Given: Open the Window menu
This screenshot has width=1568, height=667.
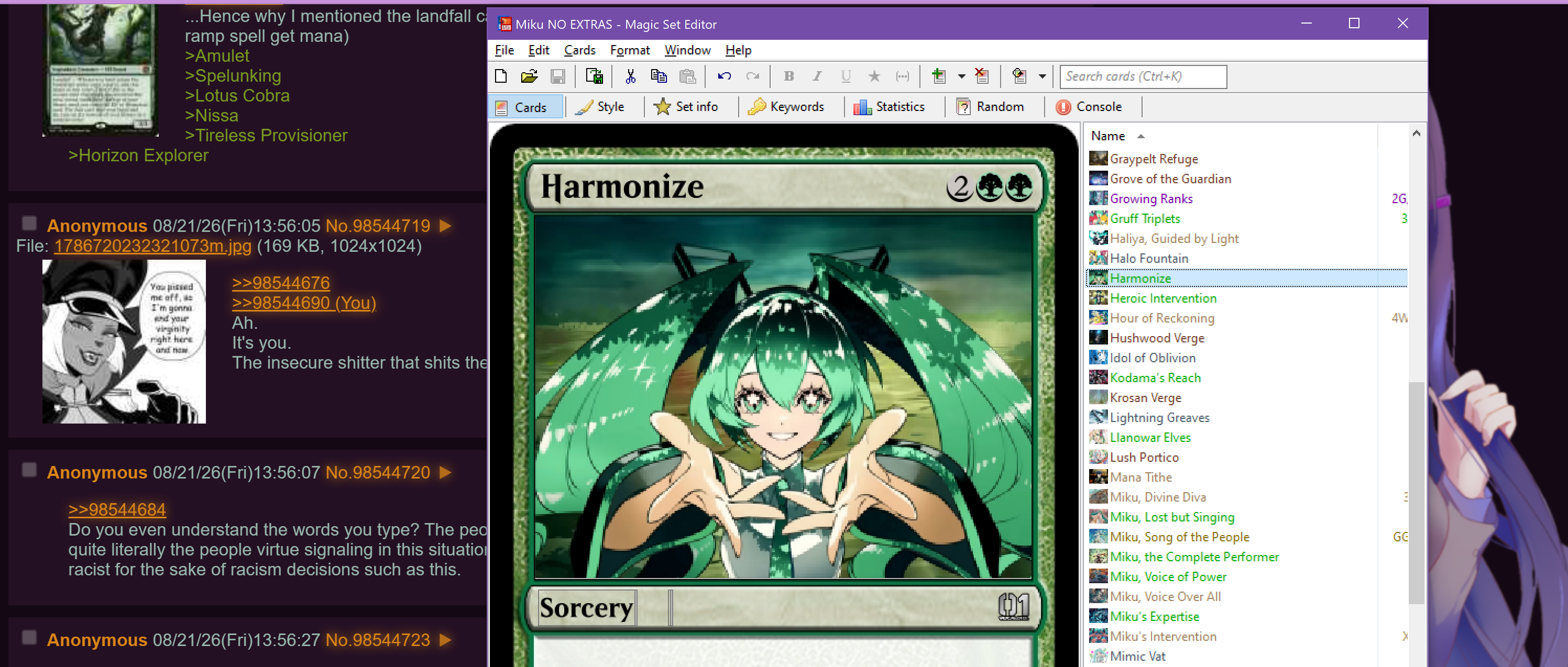Looking at the screenshot, I should click(687, 50).
